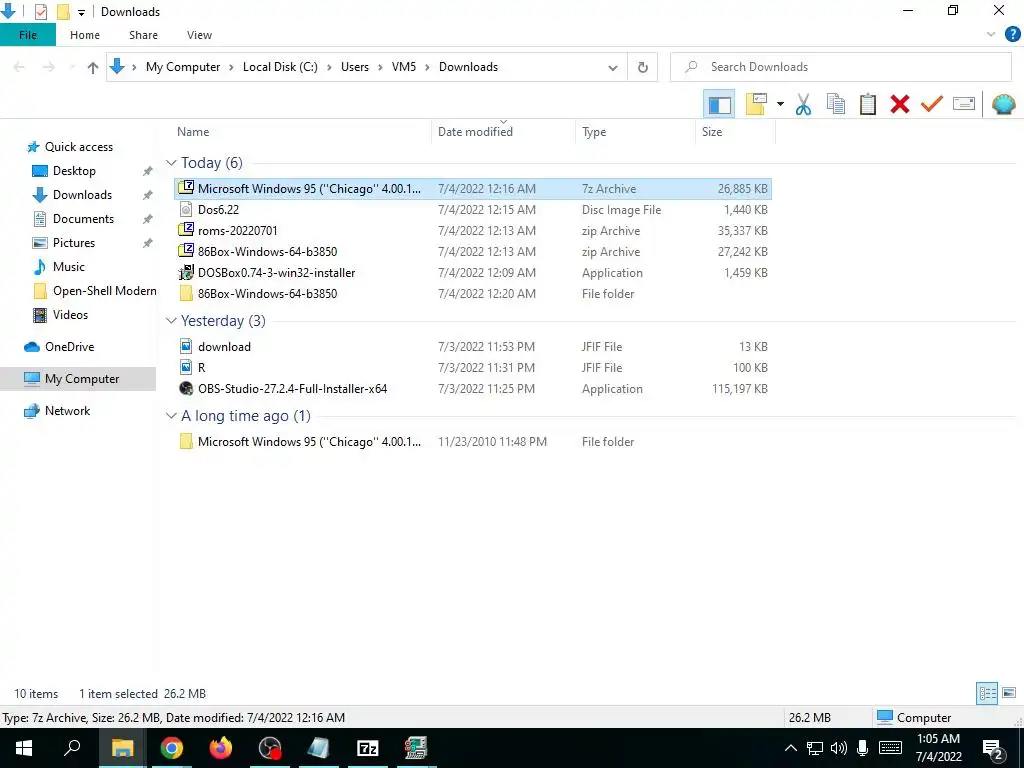Click VM5 in the address breadcrumb
Viewport: 1024px width, 768px height.
pos(404,67)
